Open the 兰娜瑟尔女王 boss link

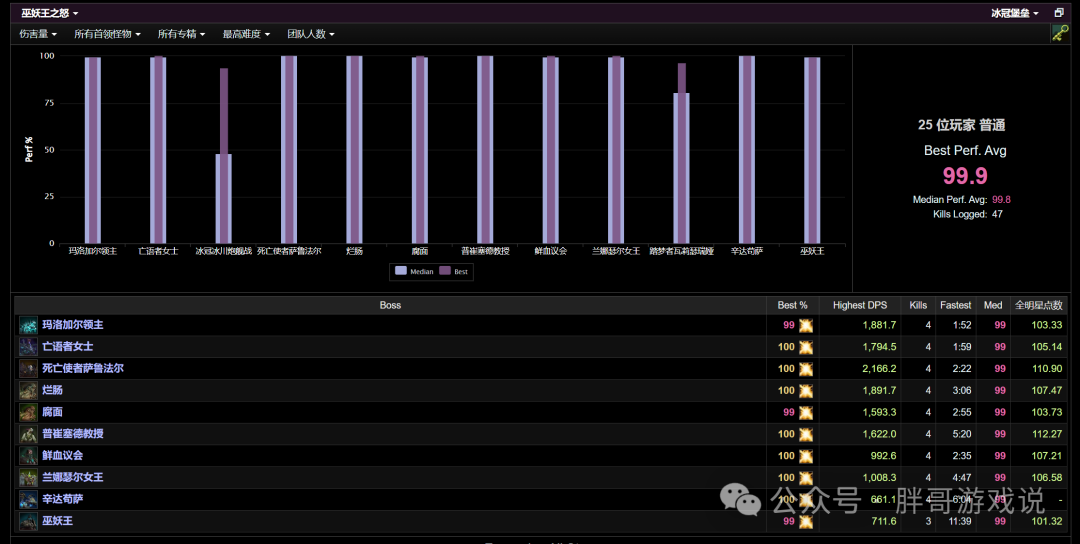tap(72, 477)
